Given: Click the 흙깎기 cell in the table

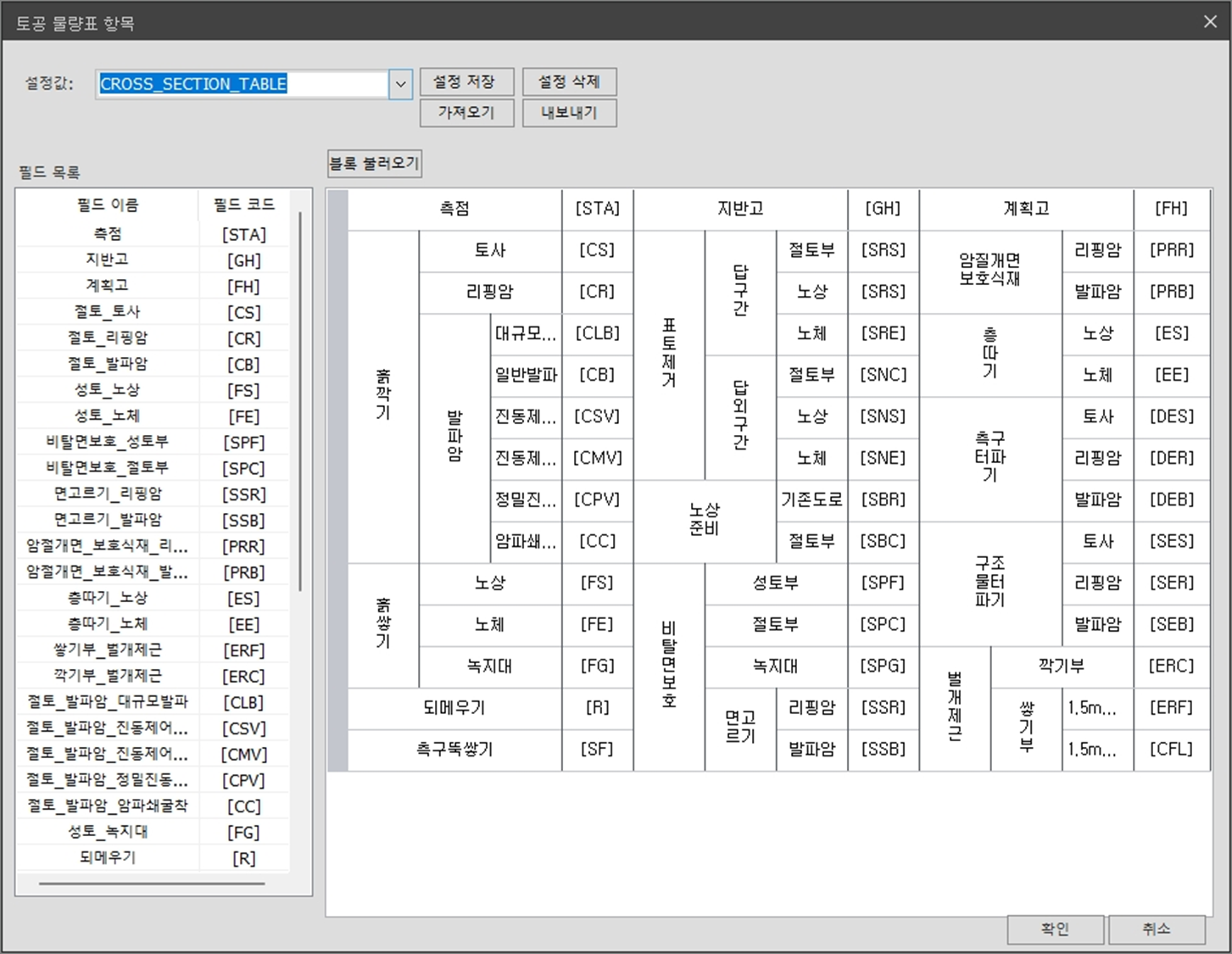Looking at the screenshot, I should (x=383, y=397).
